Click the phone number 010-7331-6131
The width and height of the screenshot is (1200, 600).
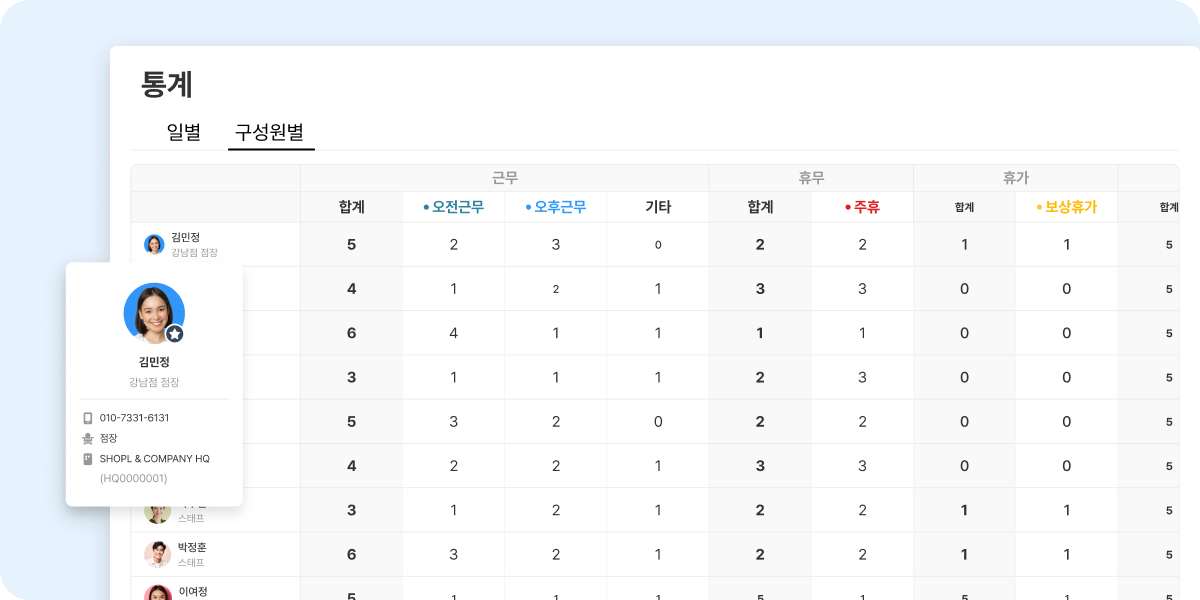(x=134, y=418)
